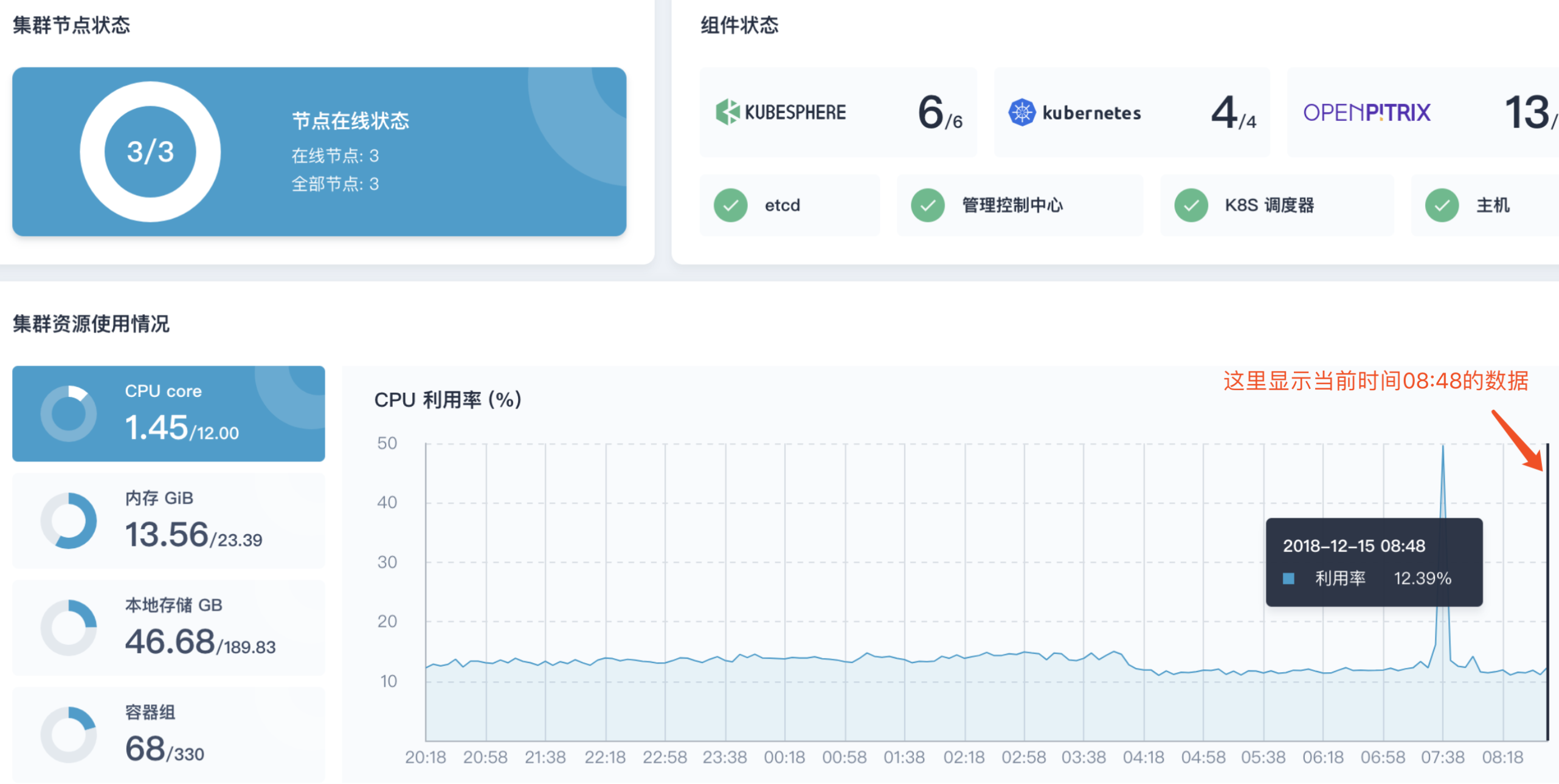Select the CPU core resource tab
Viewport: 1559px width, 784px height.
(168, 413)
